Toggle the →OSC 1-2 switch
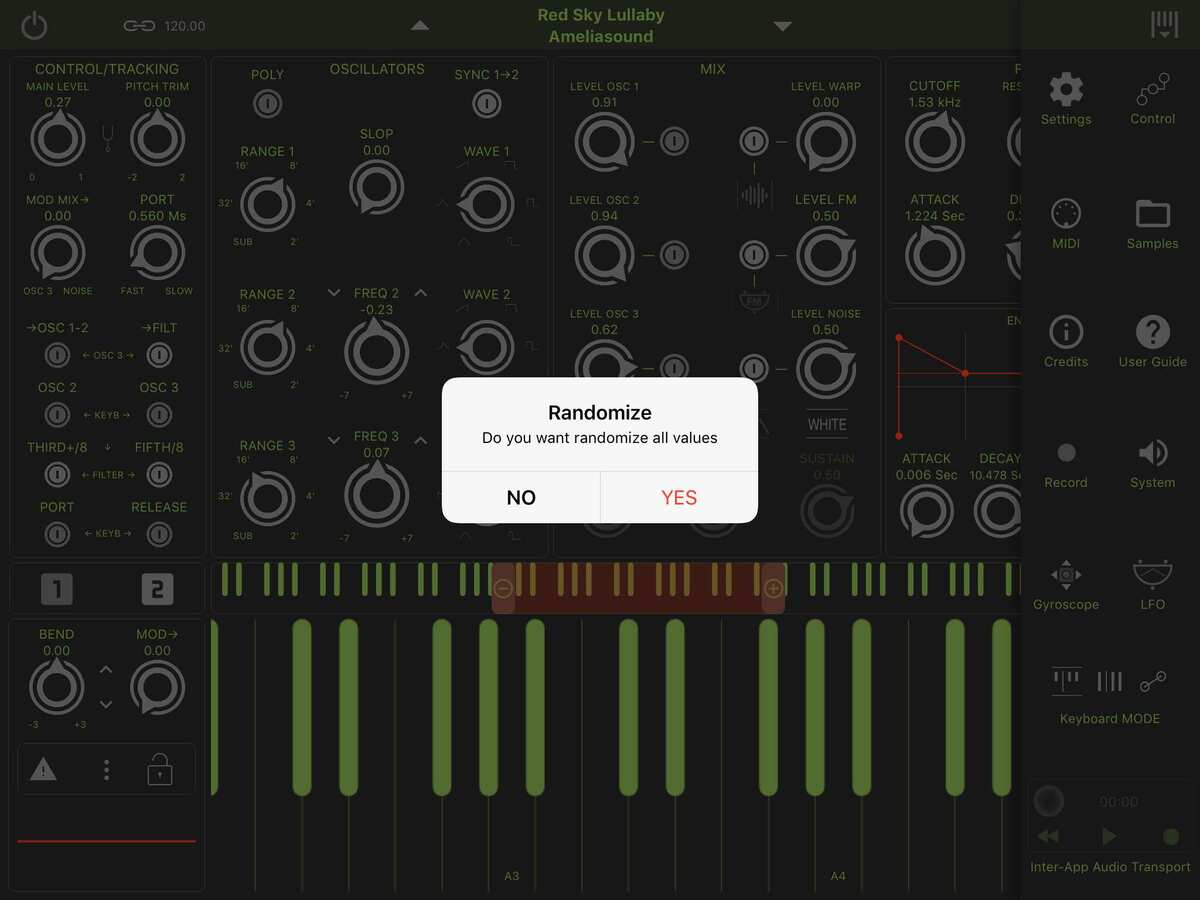This screenshot has width=1200, height=900. click(57, 355)
